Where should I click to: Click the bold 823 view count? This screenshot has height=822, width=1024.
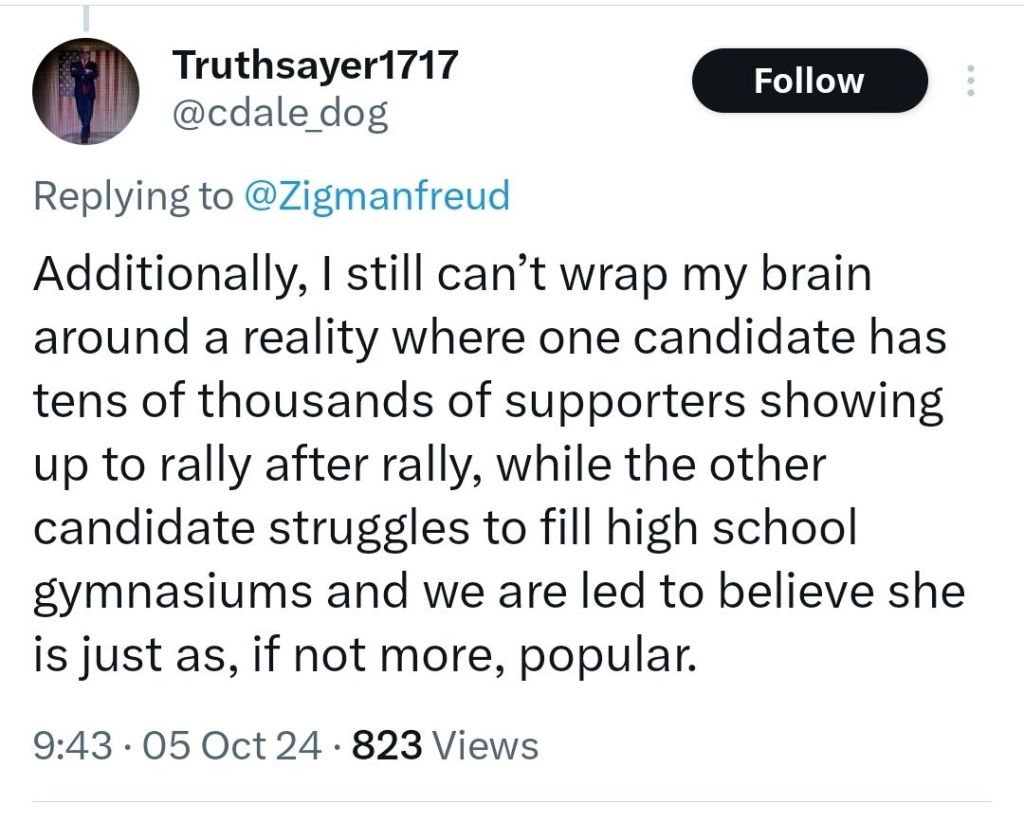[x=388, y=745]
